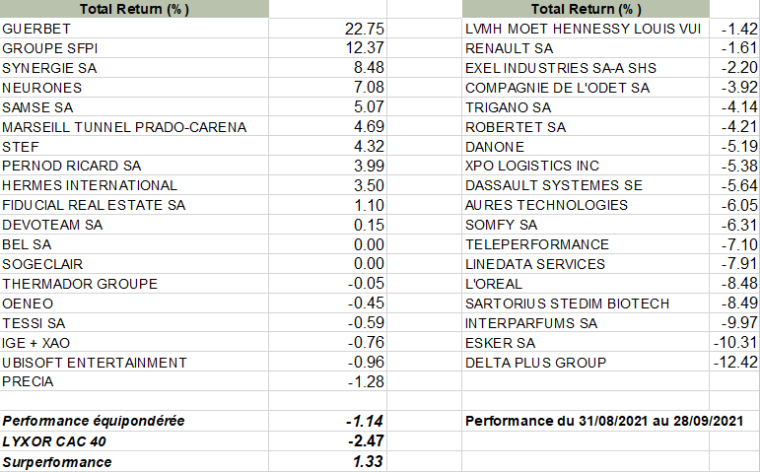The image size is (760, 472).
Task: Select the -1.42 value cell
Action: click(x=735, y=29)
